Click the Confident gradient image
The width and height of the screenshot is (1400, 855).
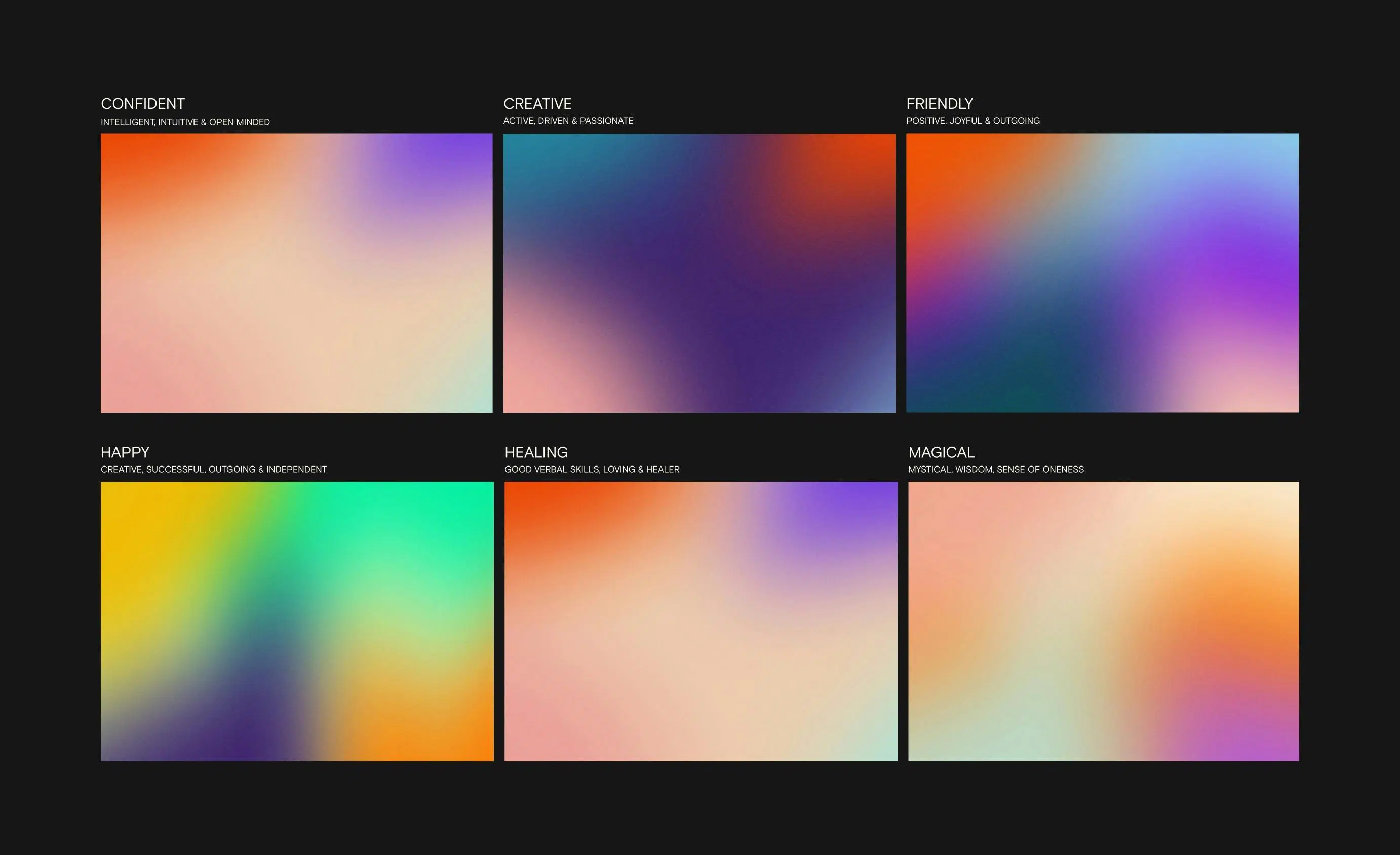(296, 273)
